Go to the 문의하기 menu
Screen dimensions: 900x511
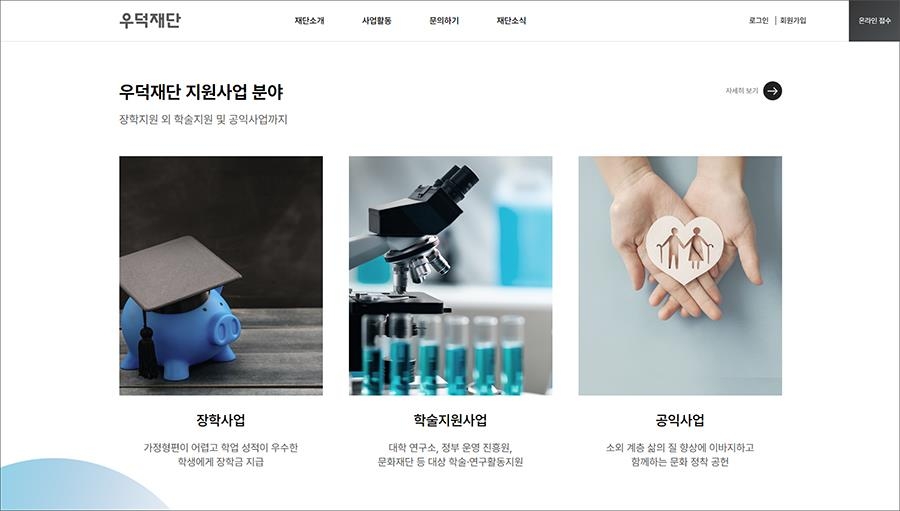(444, 21)
